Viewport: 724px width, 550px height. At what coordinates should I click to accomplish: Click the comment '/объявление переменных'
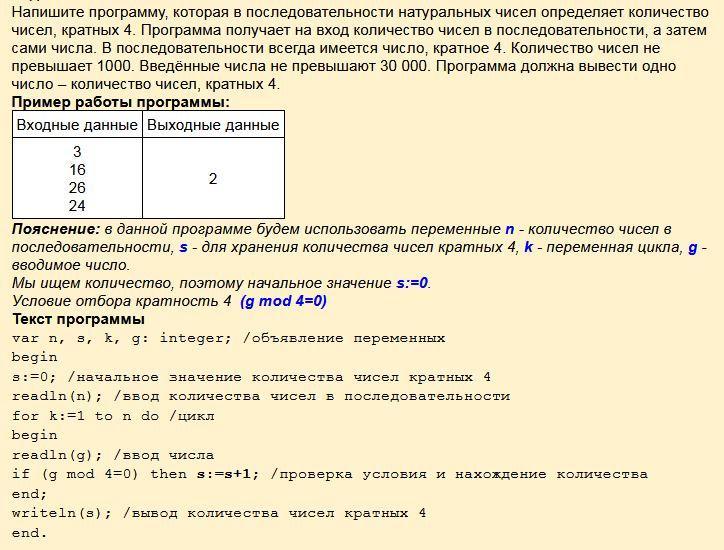(344, 338)
